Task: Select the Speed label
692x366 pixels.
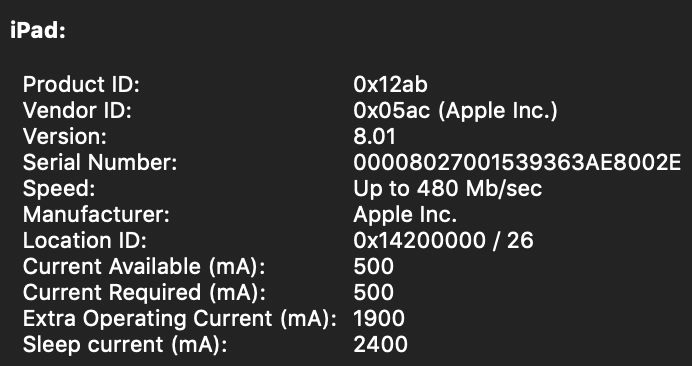Action: point(59,189)
